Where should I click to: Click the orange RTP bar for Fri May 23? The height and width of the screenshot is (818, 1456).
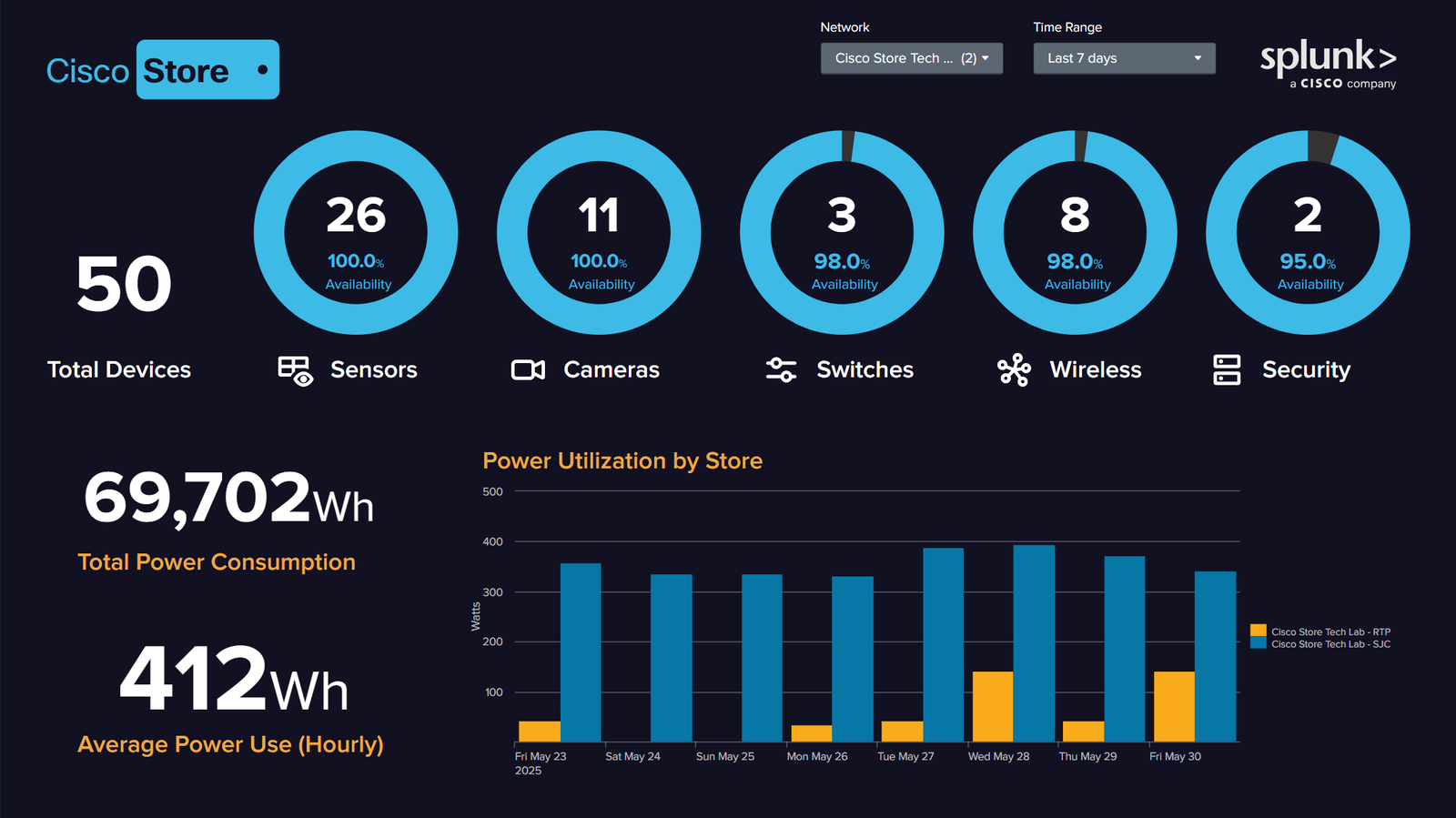540,732
